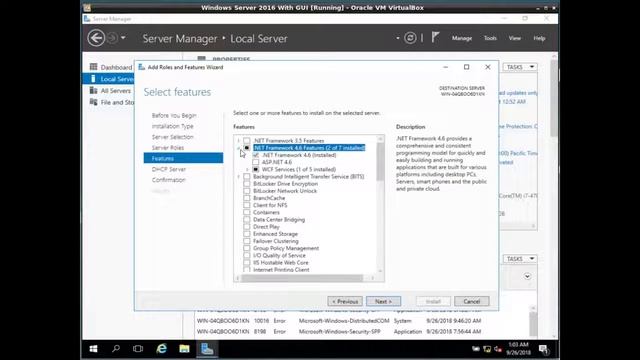The width and height of the screenshot is (640, 360).
Task: Select the Data Center Bridging row
Action: point(279,220)
